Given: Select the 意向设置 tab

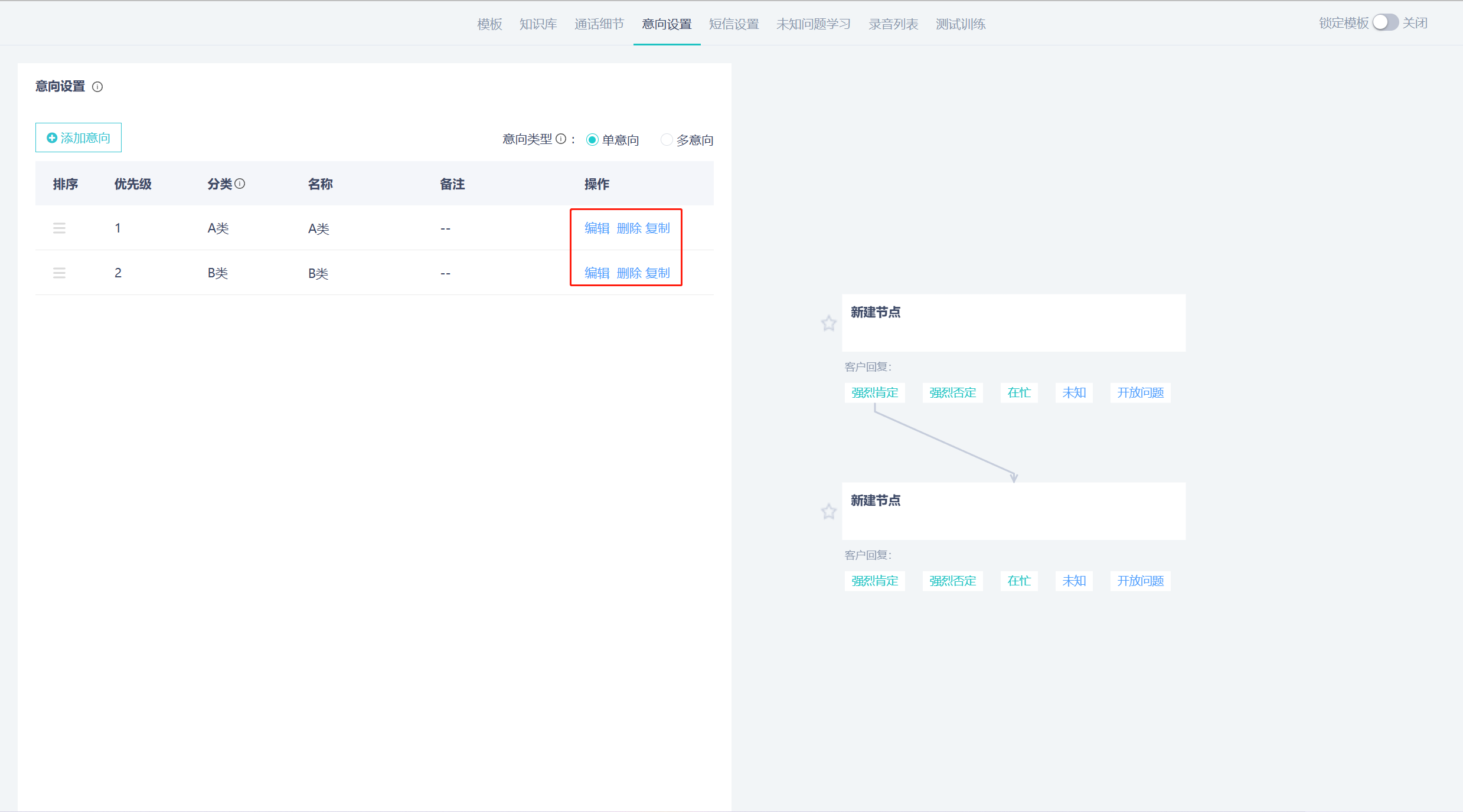Looking at the screenshot, I should coord(667,24).
